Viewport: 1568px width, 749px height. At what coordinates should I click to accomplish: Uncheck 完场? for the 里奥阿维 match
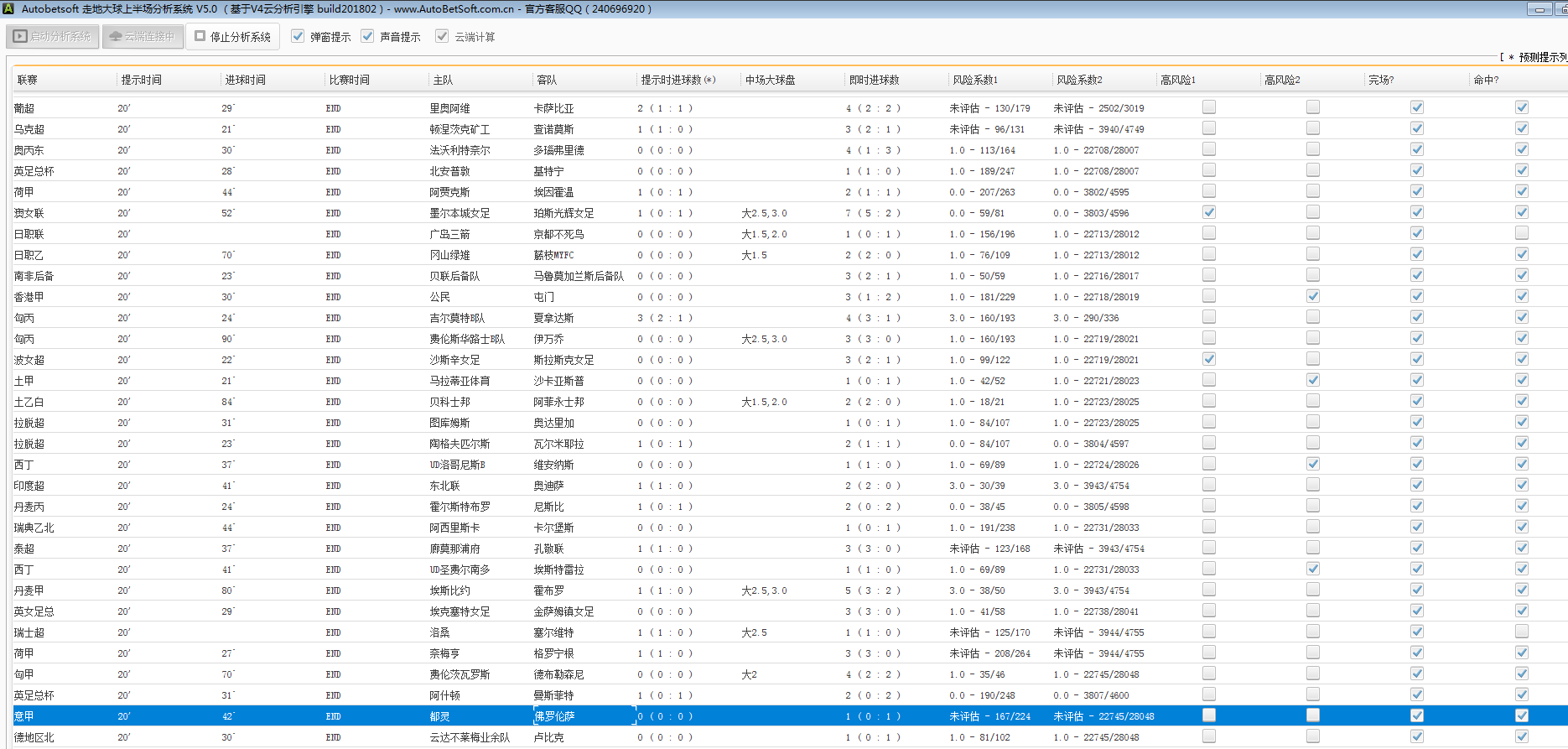pyautogui.click(x=1417, y=107)
